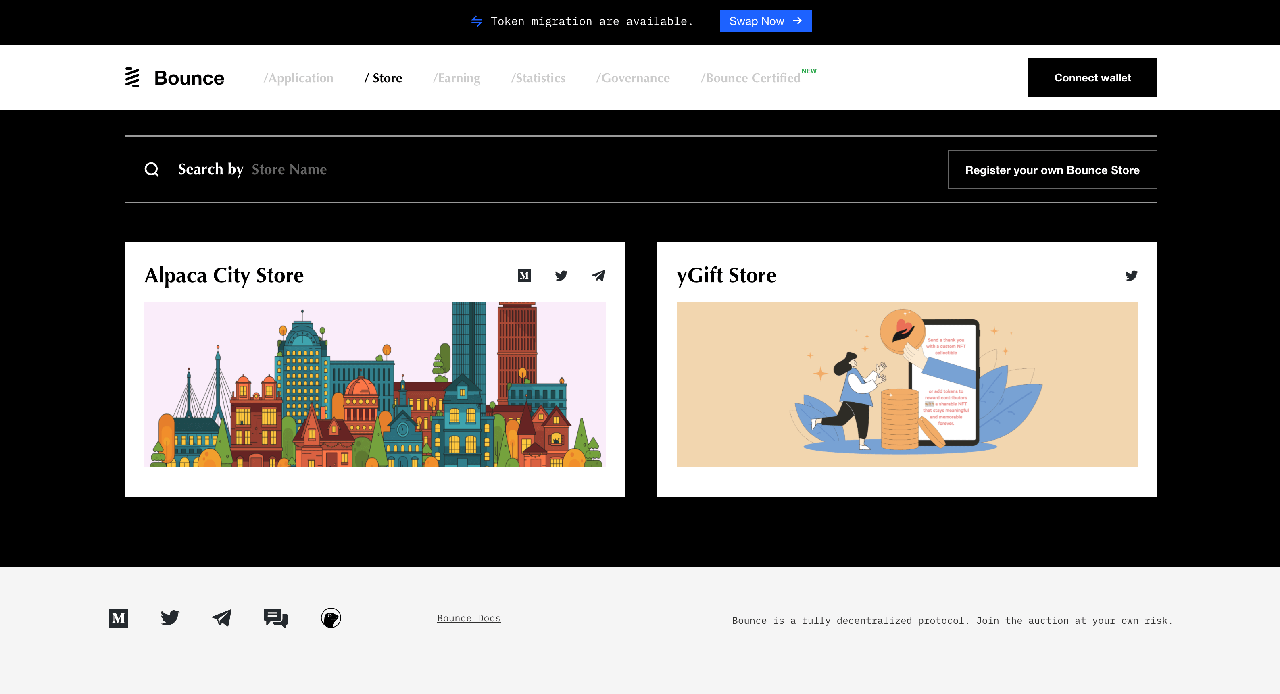Go to the Application menu item
This screenshot has width=1280, height=694.
click(x=299, y=78)
